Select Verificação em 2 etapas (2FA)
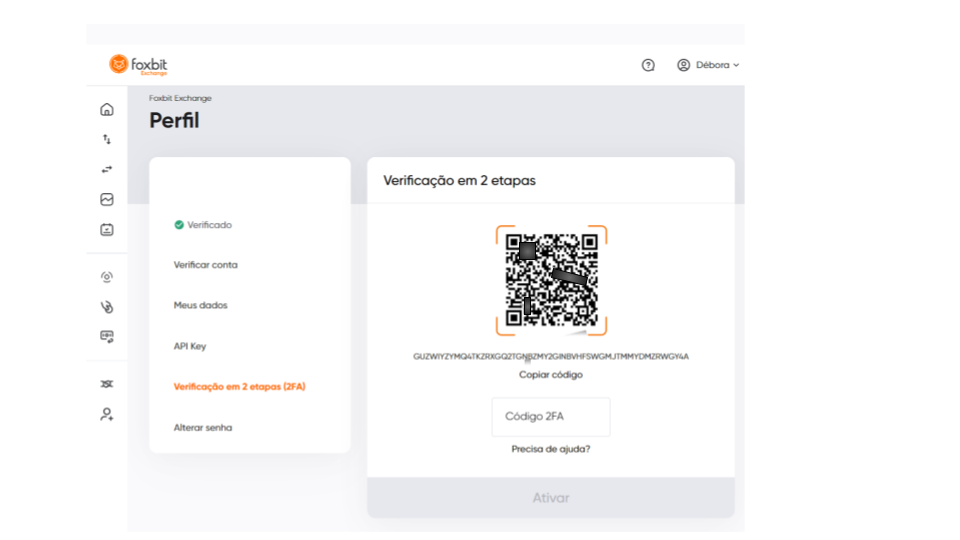The width and height of the screenshot is (960, 540). pos(239,386)
